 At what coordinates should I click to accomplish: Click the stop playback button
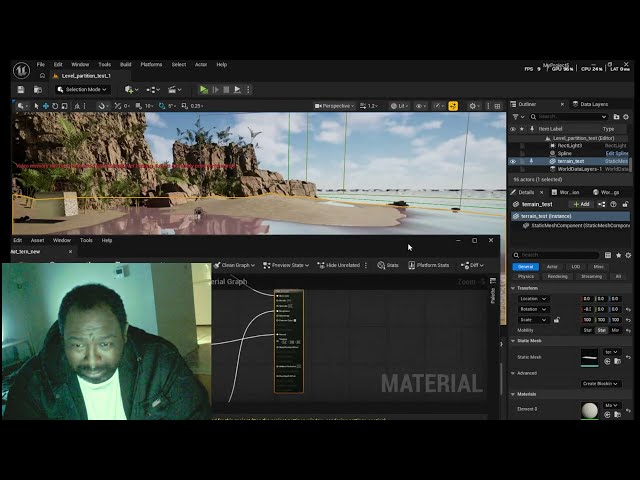[x=226, y=89]
